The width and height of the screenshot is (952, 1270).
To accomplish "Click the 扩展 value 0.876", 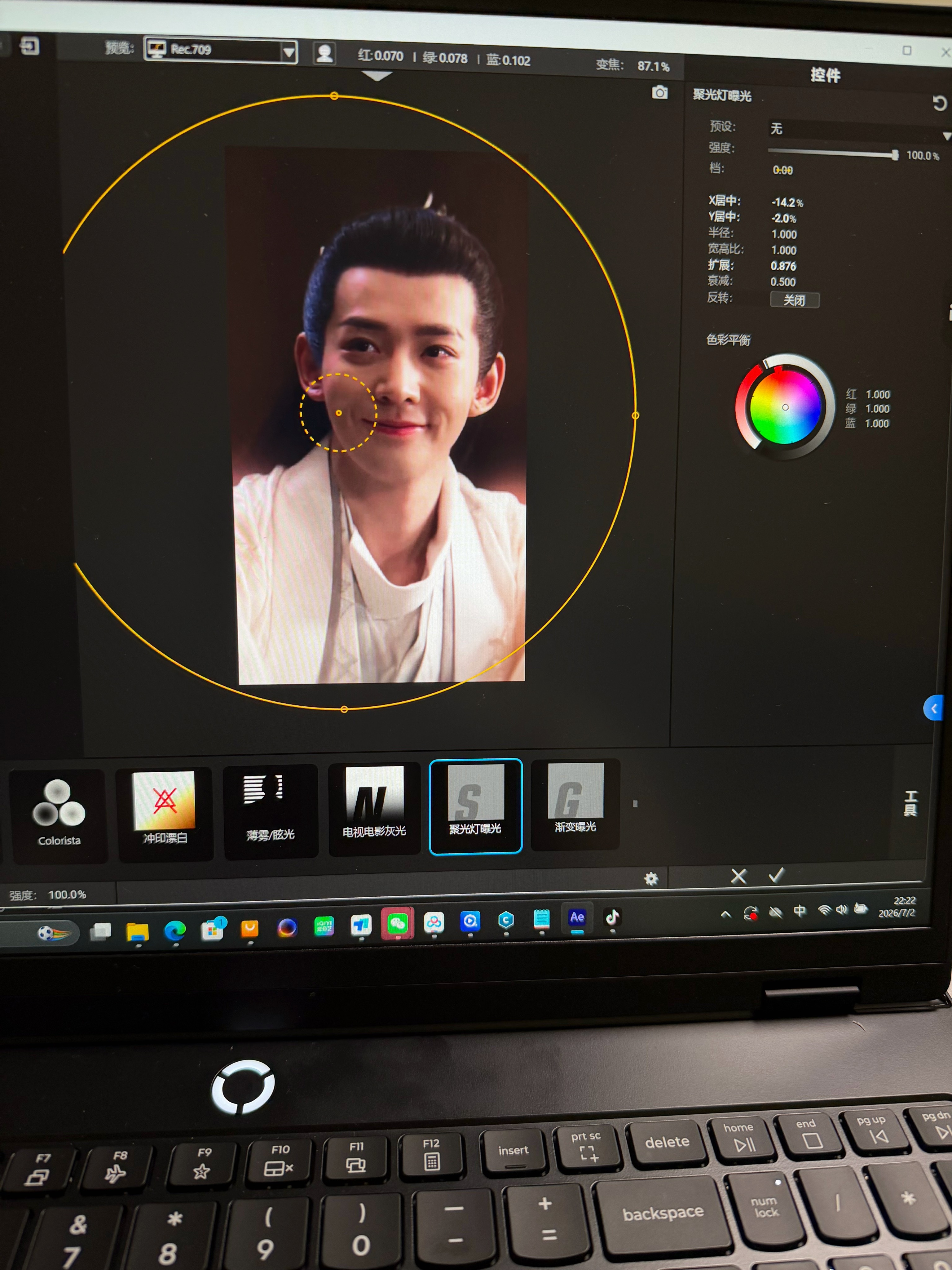I will click(783, 266).
